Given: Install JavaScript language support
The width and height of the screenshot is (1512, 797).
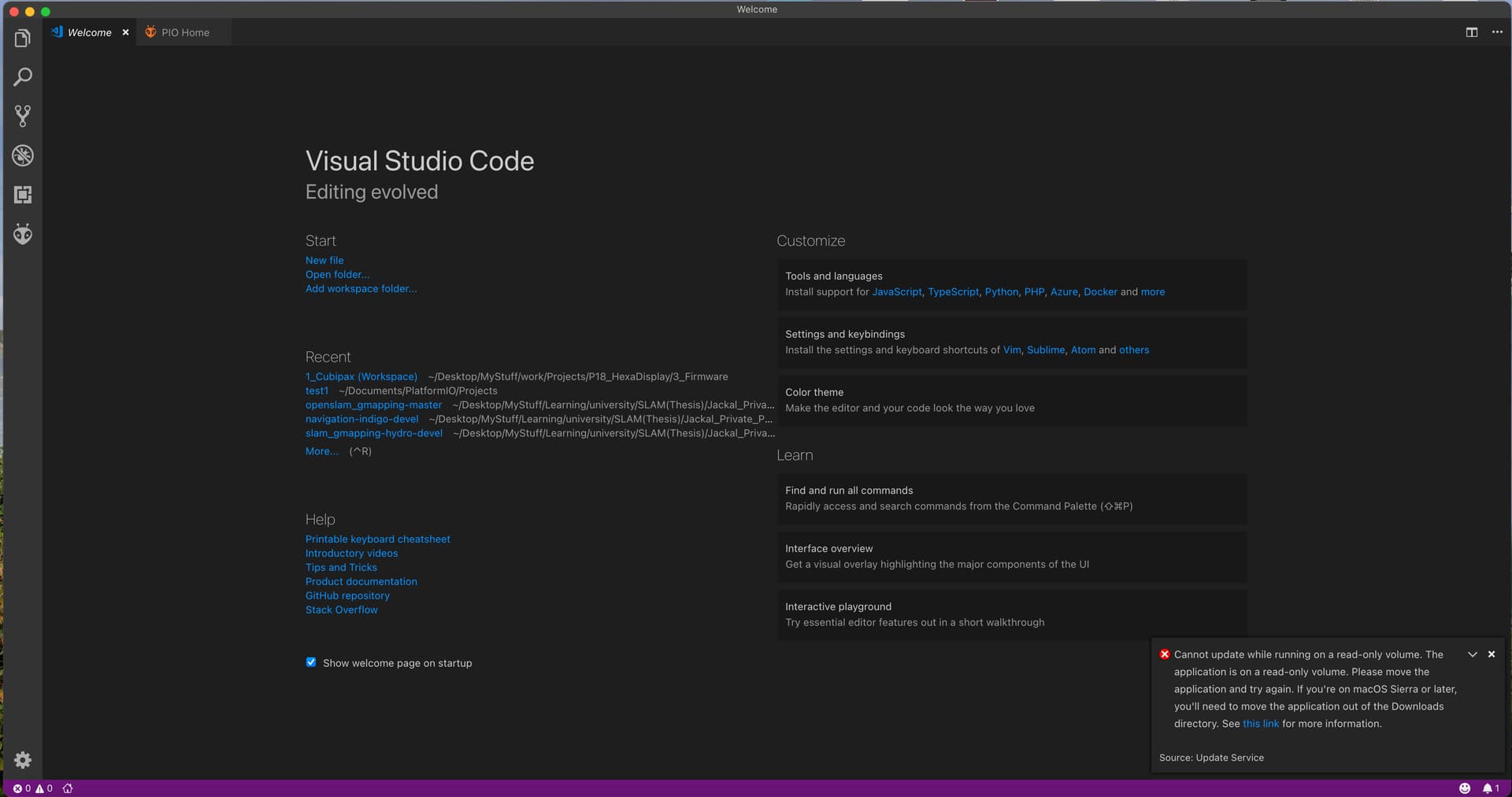Looking at the screenshot, I should pyautogui.click(x=897, y=291).
